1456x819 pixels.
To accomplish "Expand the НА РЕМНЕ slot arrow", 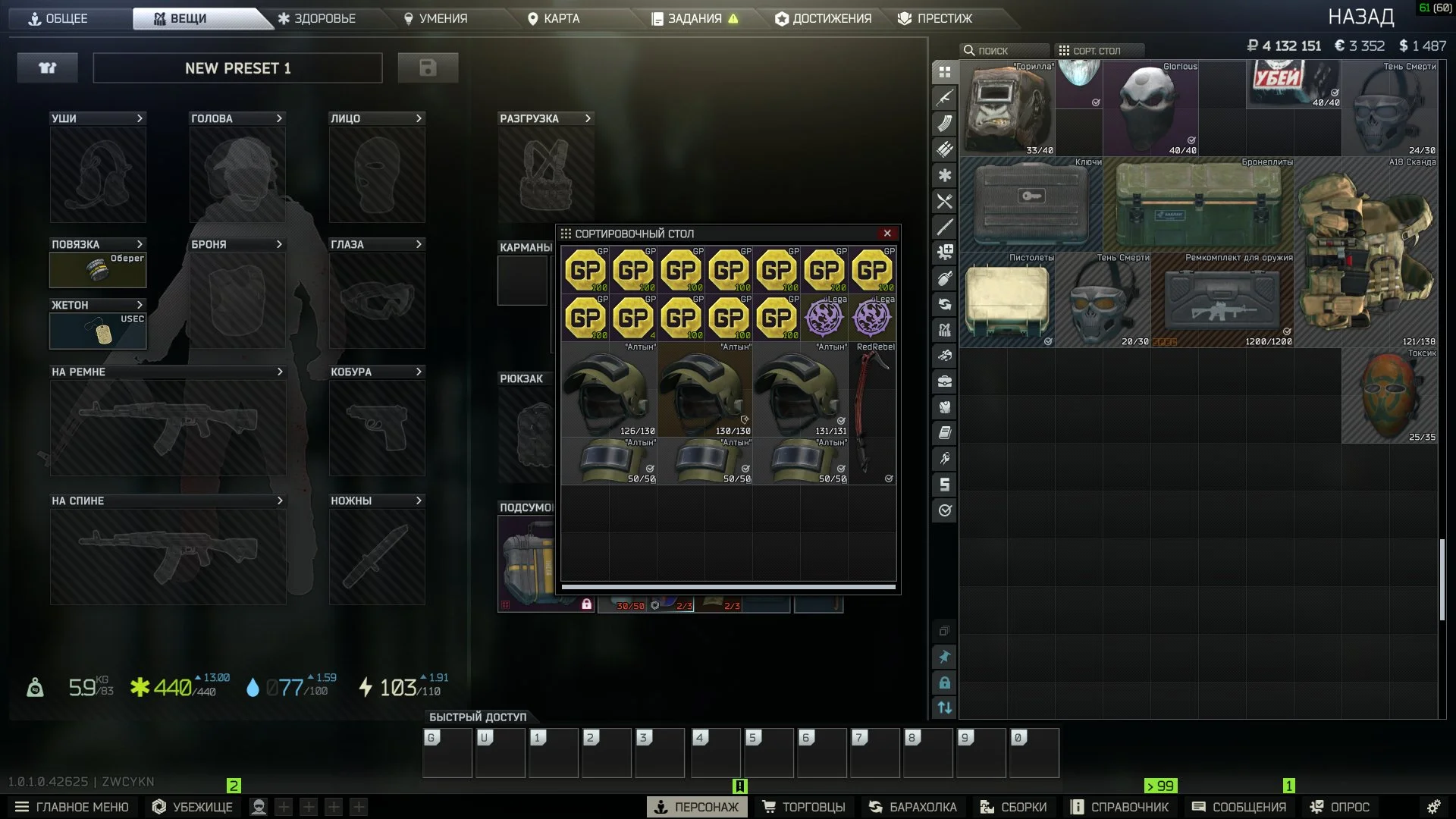I will point(280,372).
